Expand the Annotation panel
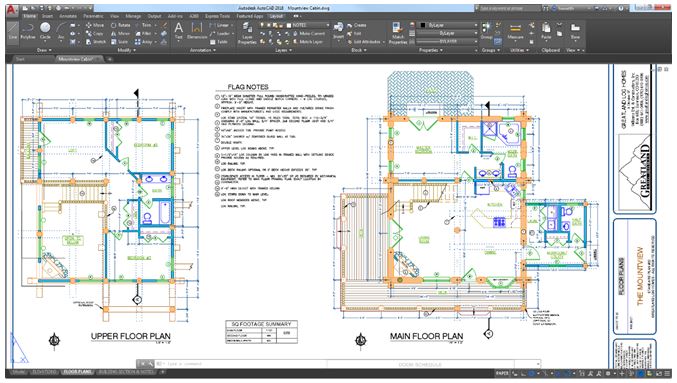Viewport: 677px width, 383px height. pos(203,50)
